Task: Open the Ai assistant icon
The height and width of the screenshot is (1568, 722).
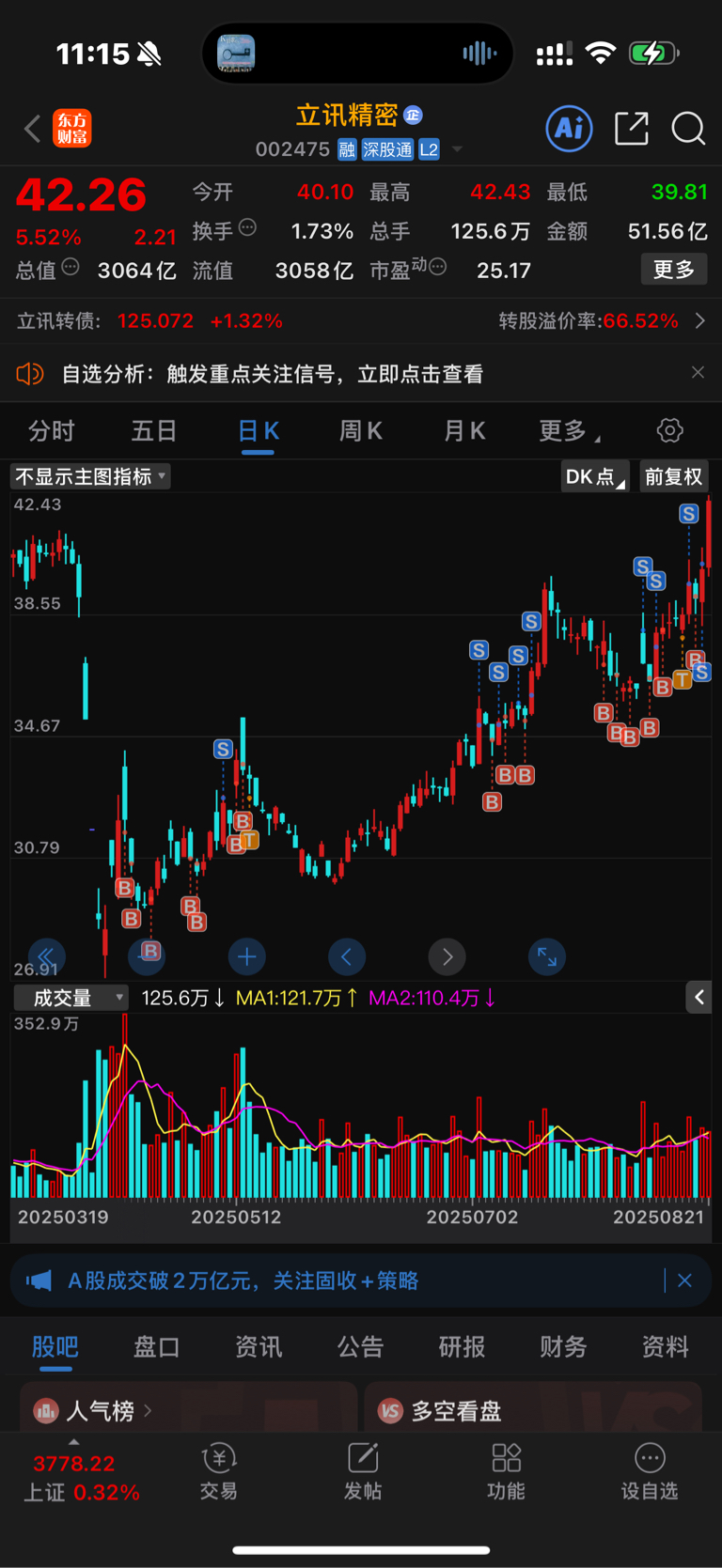Action: point(570,128)
